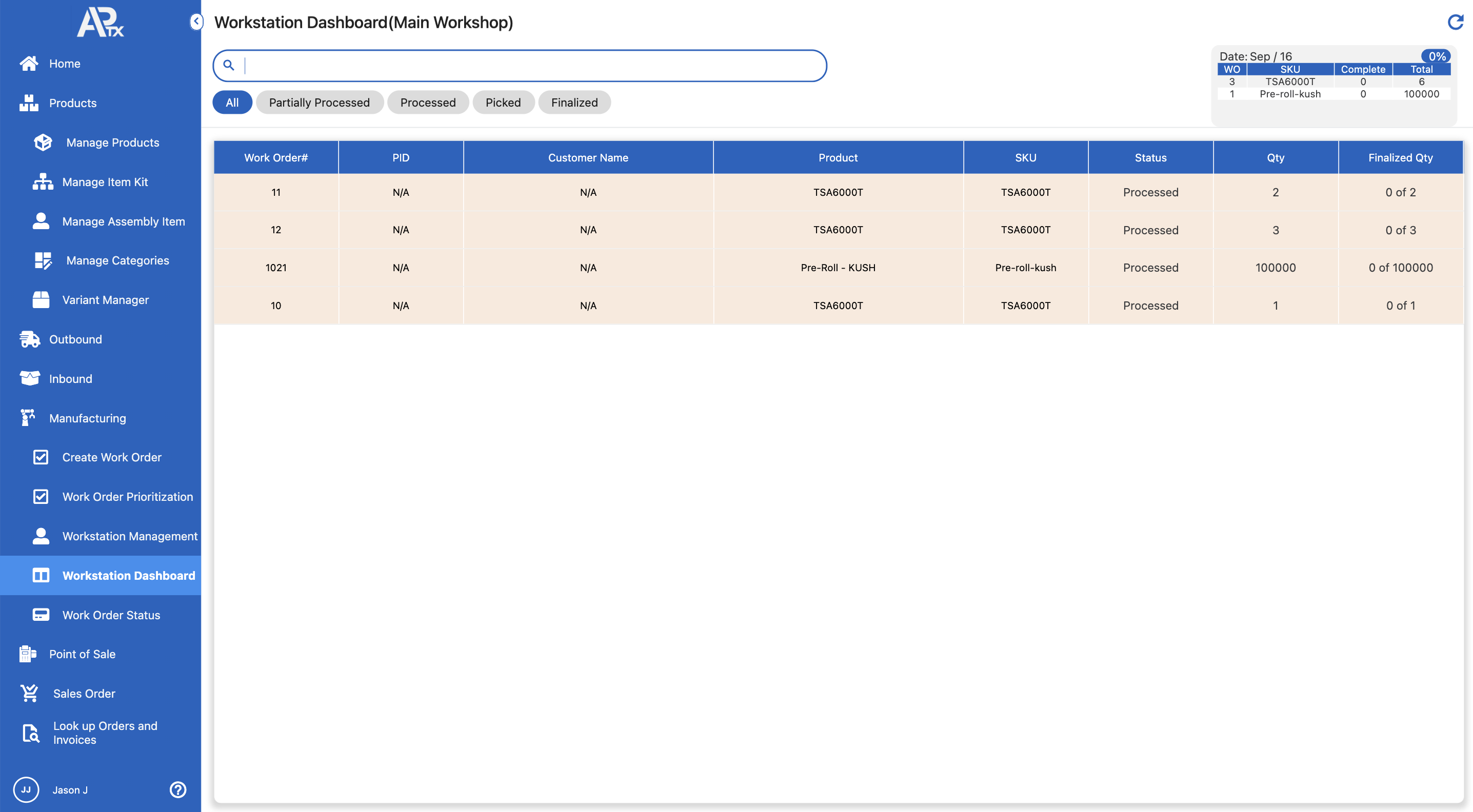Select the Partially Processed filter chip
Viewport: 1473px width, 812px height.
(x=319, y=103)
